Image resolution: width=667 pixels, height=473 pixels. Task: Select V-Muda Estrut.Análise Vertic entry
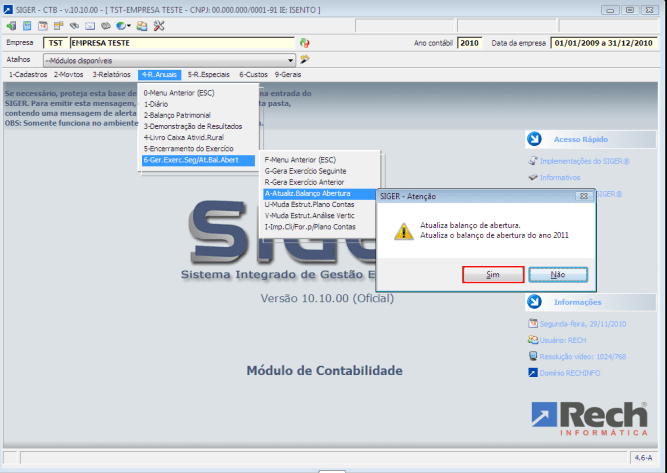(x=319, y=216)
